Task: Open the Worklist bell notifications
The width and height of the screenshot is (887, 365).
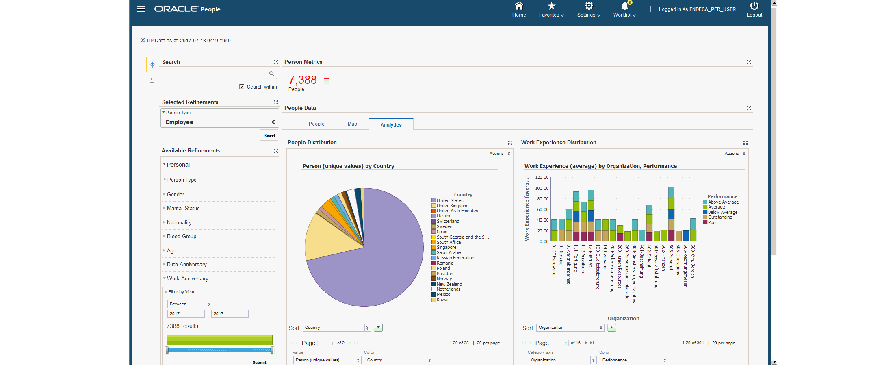Action: [x=625, y=10]
